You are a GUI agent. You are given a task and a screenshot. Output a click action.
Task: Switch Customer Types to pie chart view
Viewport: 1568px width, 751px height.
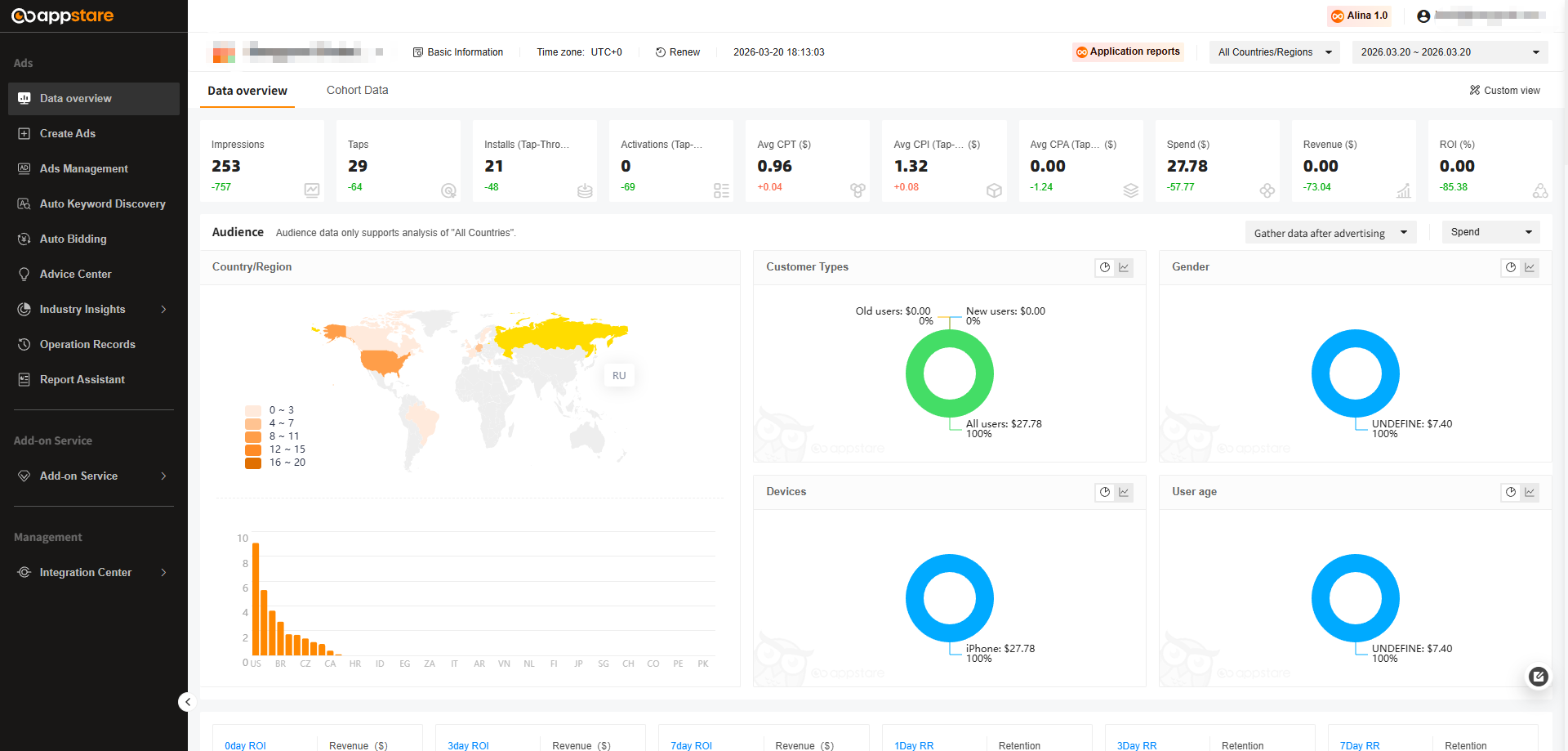pyautogui.click(x=1105, y=267)
